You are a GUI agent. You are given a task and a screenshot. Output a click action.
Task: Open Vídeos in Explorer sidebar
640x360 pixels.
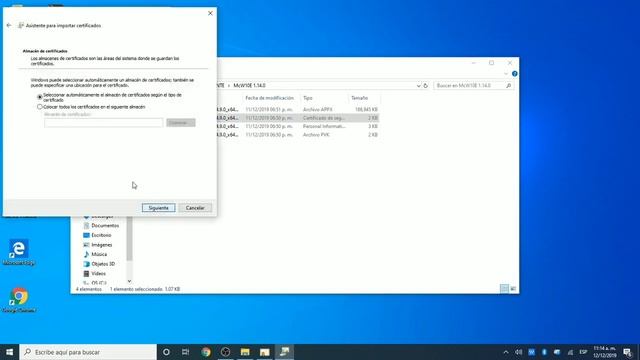click(98, 273)
